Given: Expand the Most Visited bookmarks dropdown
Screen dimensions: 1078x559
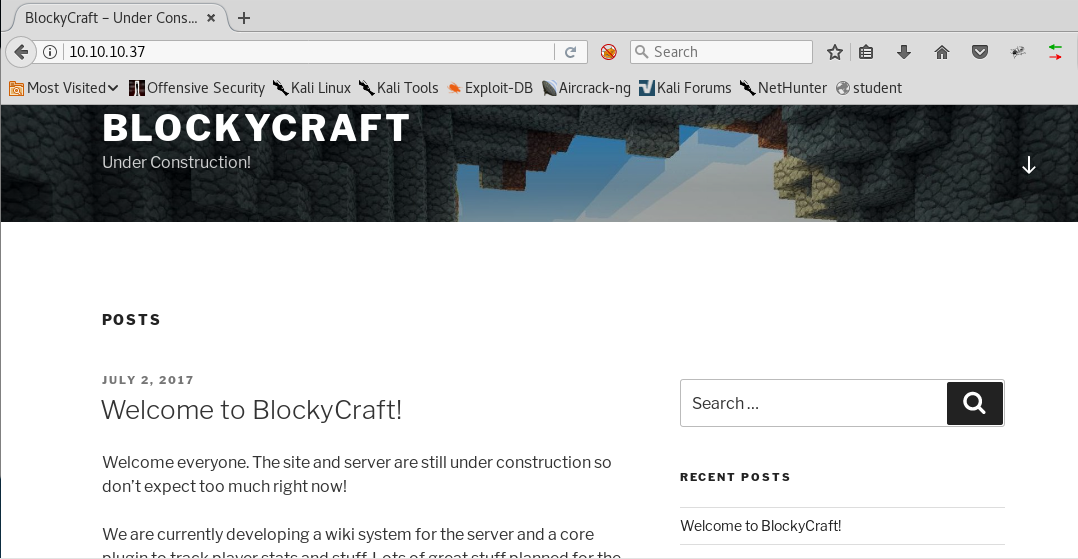Looking at the screenshot, I should tap(64, 88).
